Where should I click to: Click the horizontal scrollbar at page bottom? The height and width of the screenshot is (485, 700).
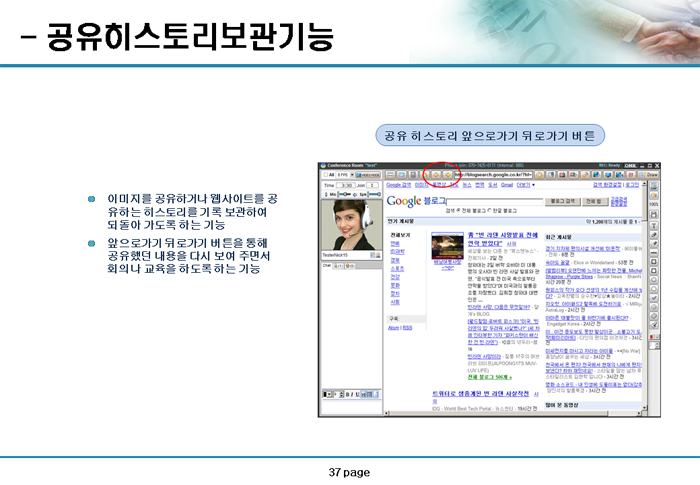click(513, 414)
